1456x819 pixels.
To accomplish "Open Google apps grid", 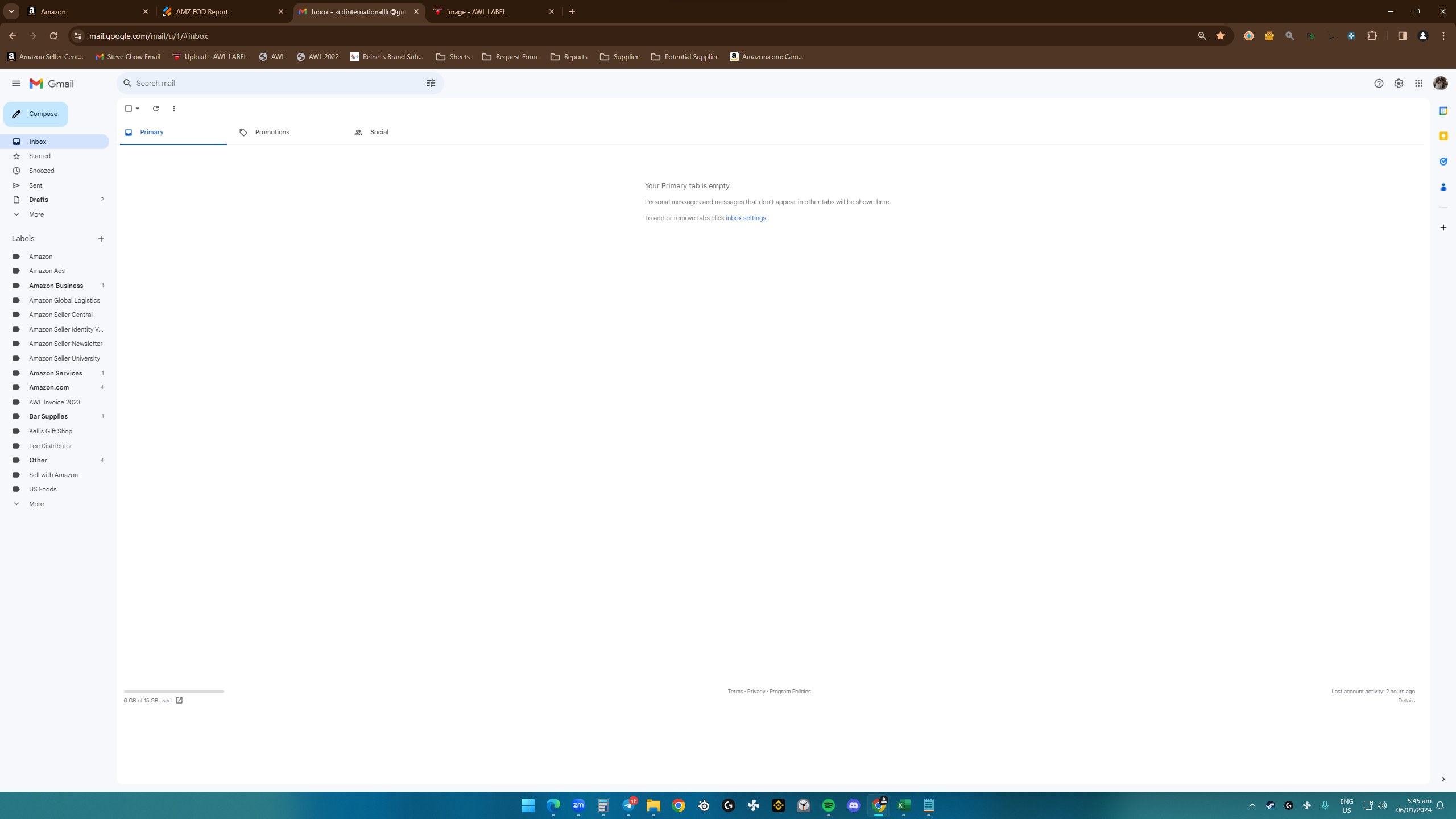I will [x=1418, y=84].
